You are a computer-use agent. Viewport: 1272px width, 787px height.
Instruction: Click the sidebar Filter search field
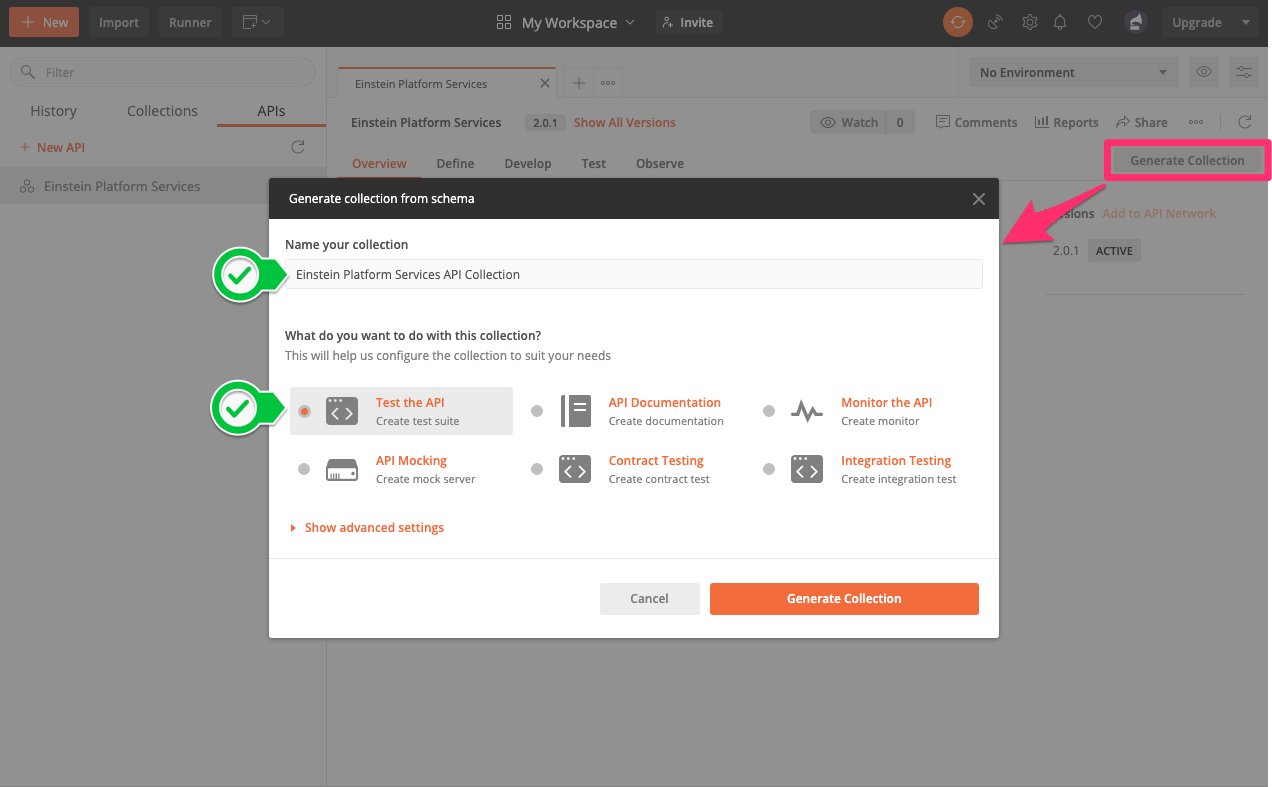click(162, 72)
